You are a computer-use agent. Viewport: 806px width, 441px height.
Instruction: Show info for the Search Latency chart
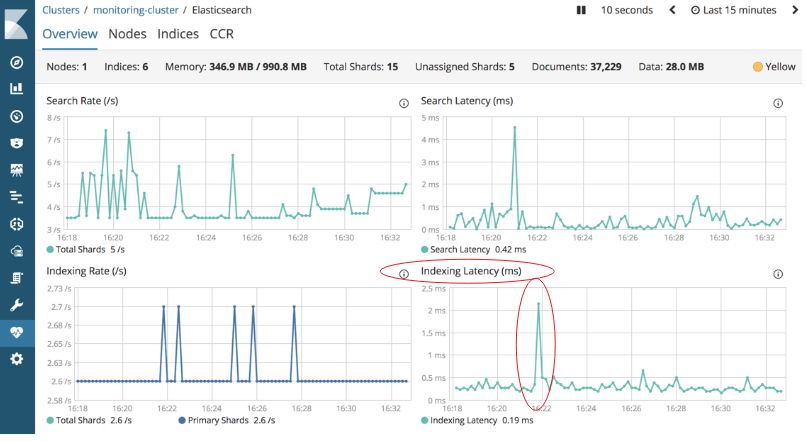click(x=778, y=103)
